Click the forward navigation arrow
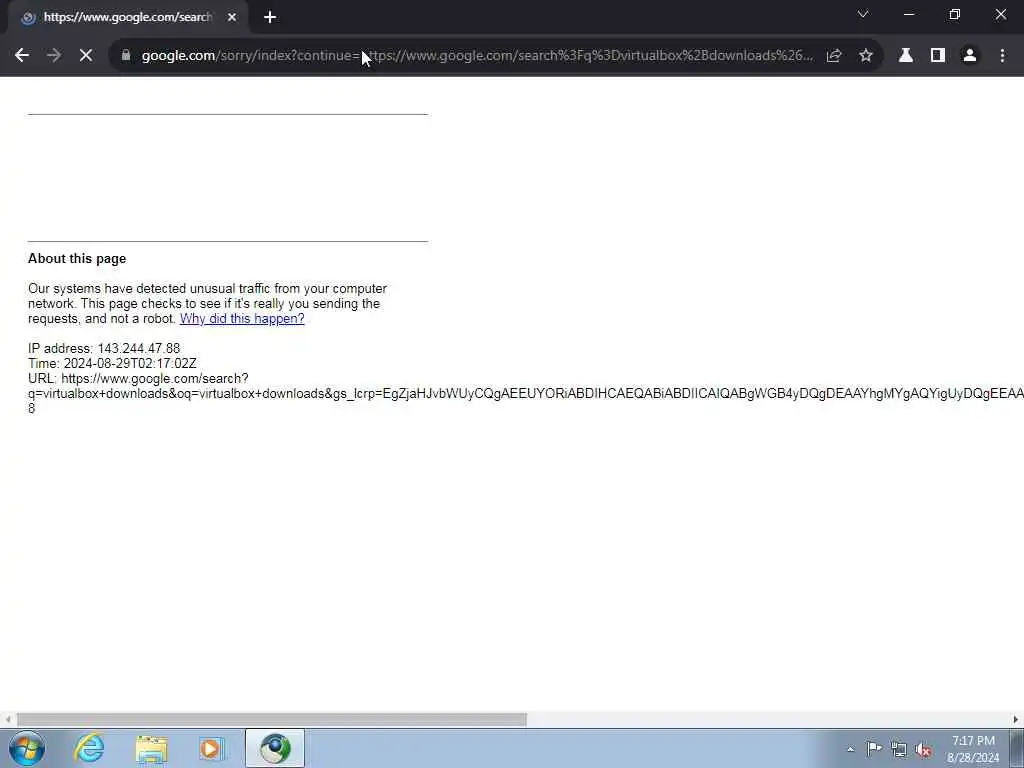This screenshot has width=1024, height=768. tap(54, 56)
